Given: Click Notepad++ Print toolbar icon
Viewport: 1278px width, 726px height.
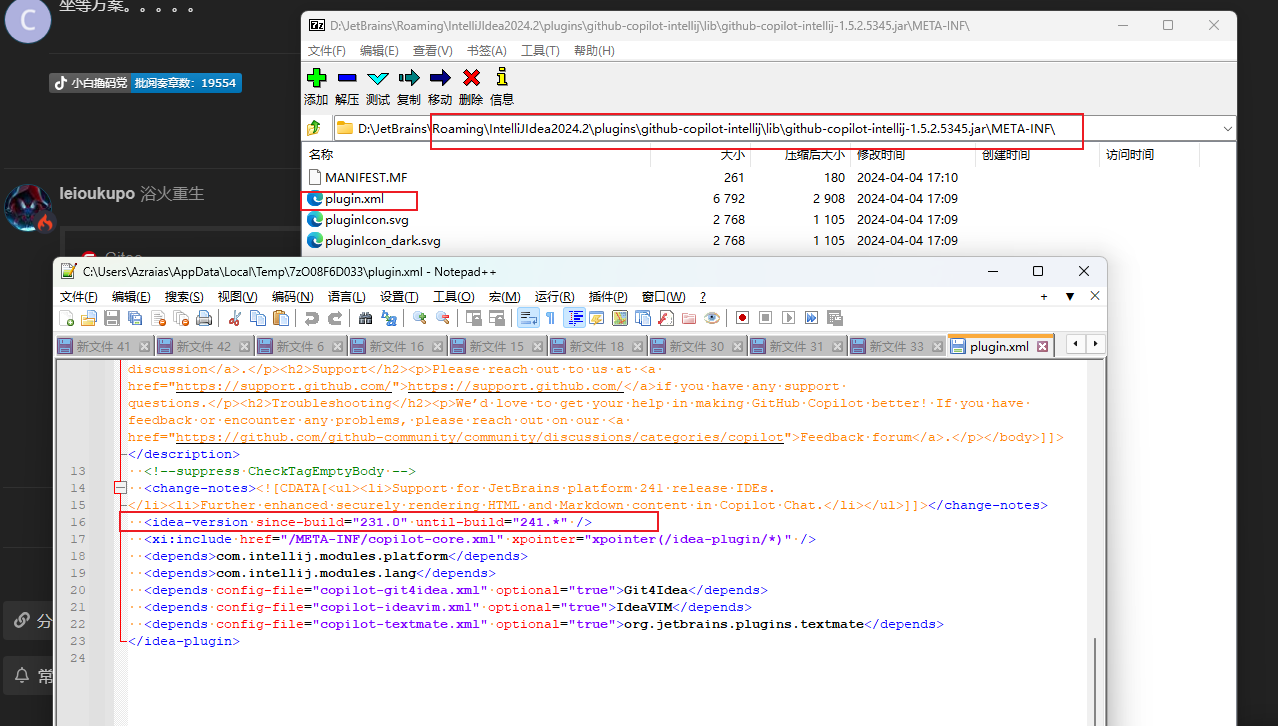Looking at the screenshot, I should point(204,318).
